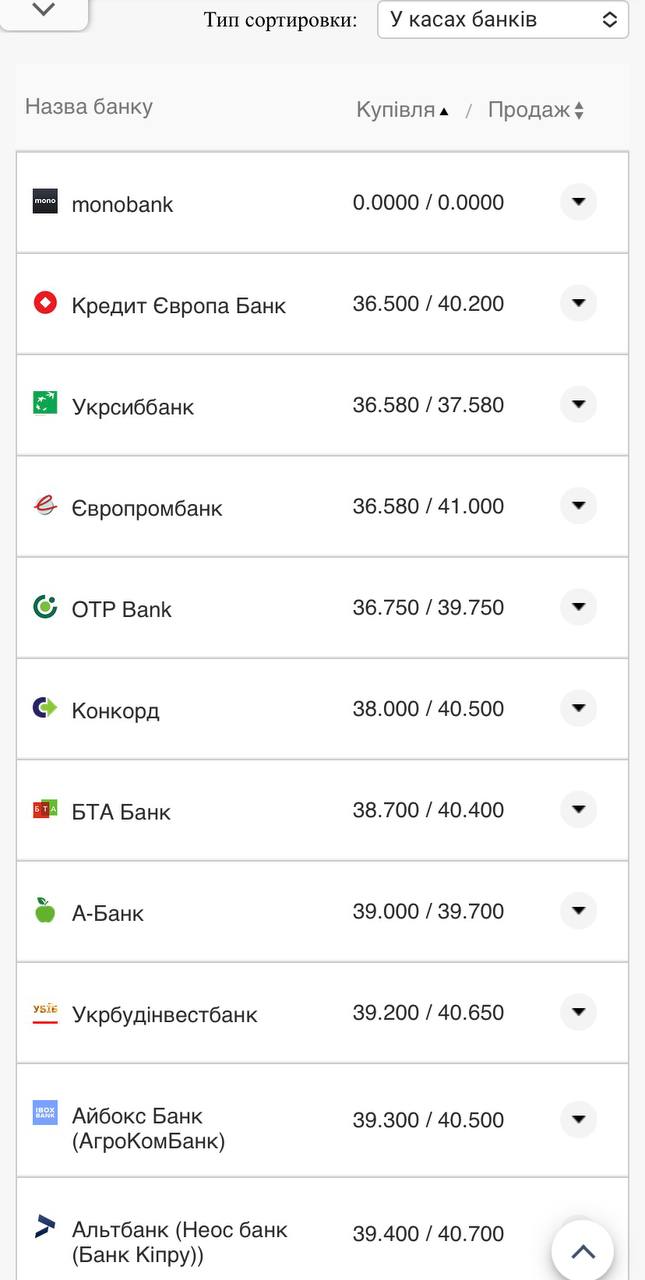Screen dimensions: 645x1280
Task: Click the green apple А-Банк logo
Action: [44, 912]
